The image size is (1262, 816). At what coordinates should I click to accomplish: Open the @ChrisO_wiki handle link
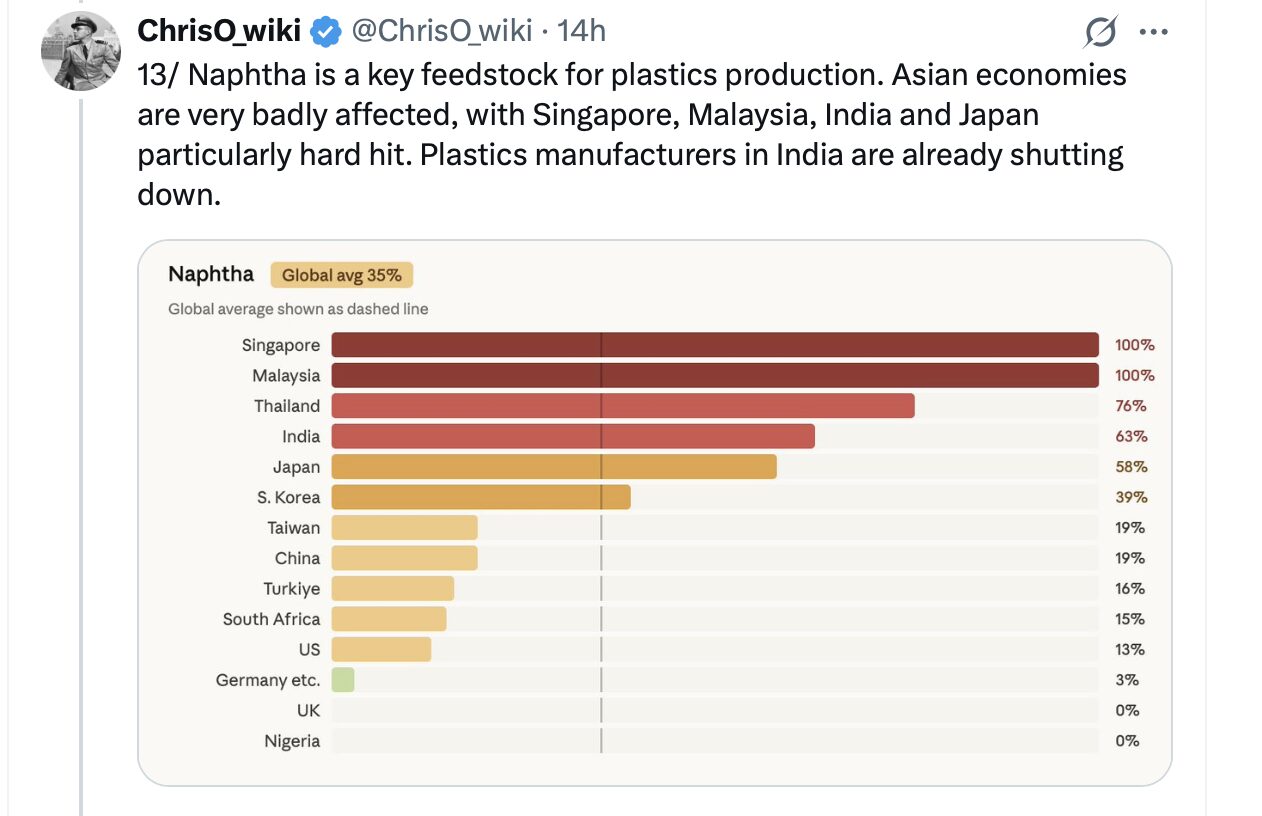pyautogui.click(x=441, y=31)
